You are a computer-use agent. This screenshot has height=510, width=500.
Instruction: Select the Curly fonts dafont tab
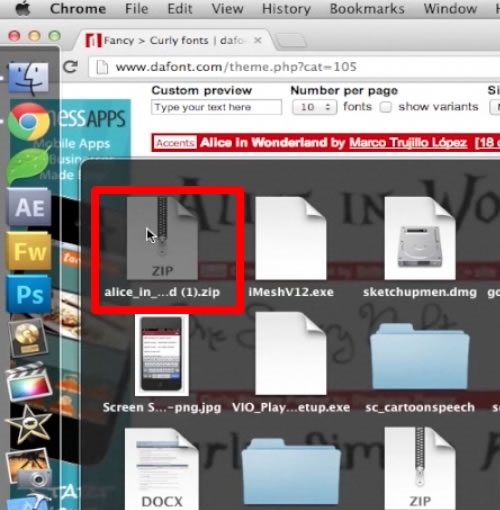pos(173,40)
